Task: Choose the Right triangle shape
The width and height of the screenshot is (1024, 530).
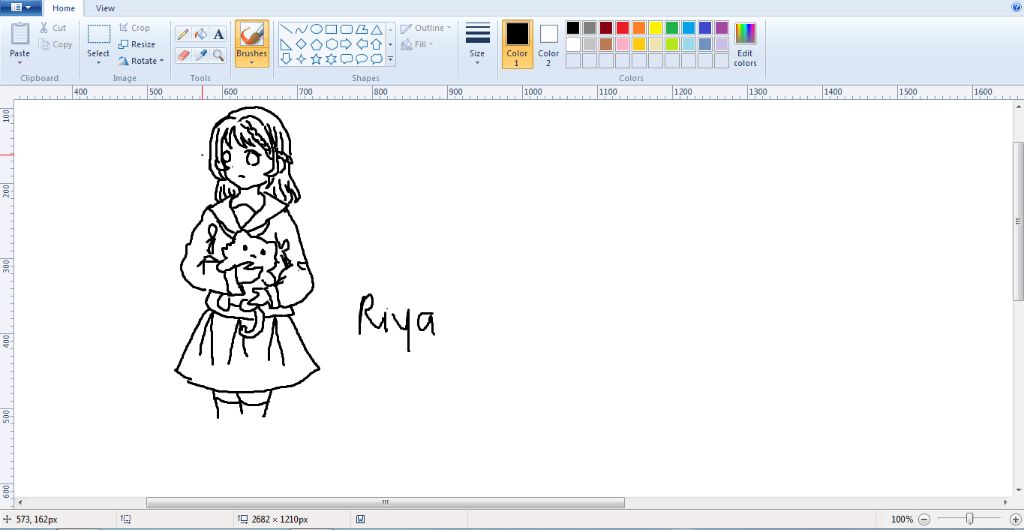Action: [286, 44]
